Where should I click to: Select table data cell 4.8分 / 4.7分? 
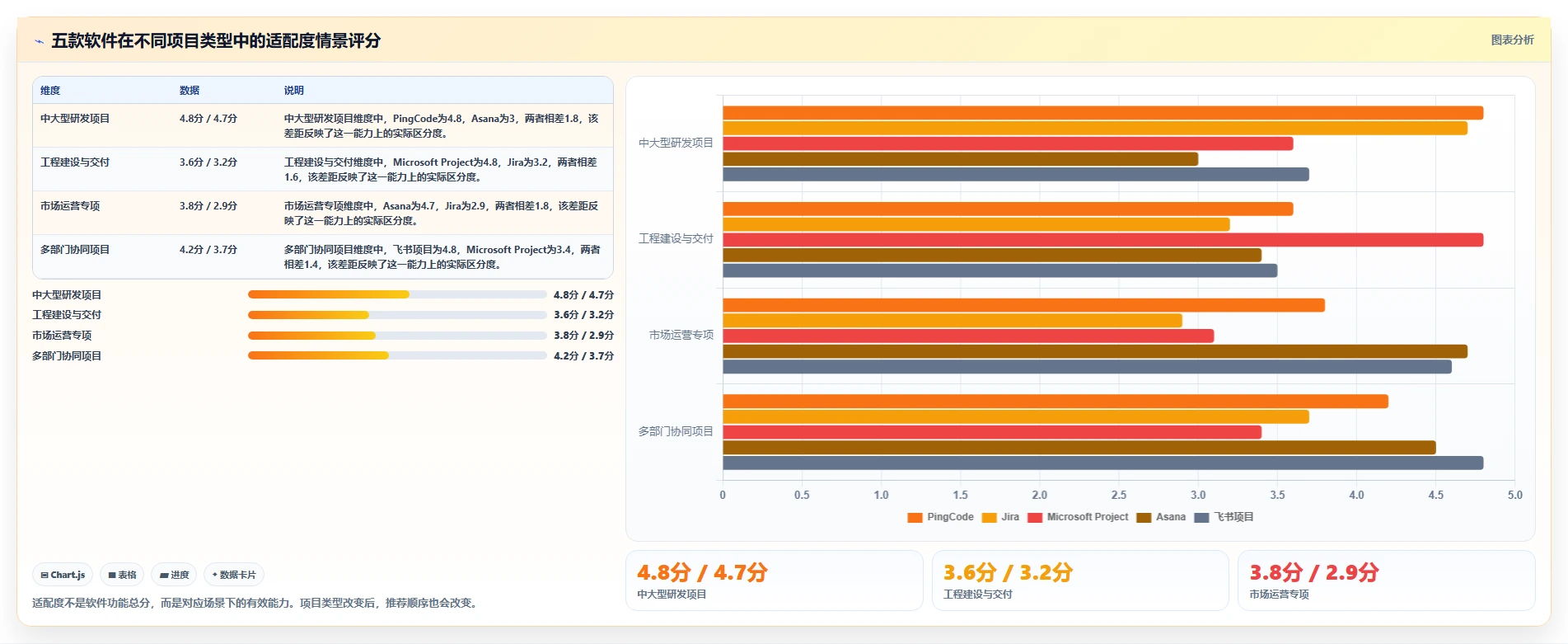point(208,119)
